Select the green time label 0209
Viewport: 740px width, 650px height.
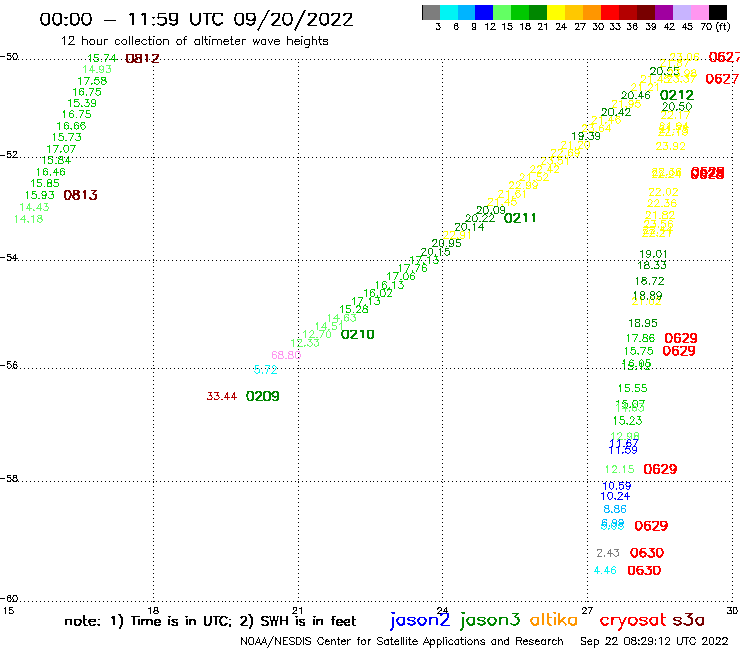point(262,396)
